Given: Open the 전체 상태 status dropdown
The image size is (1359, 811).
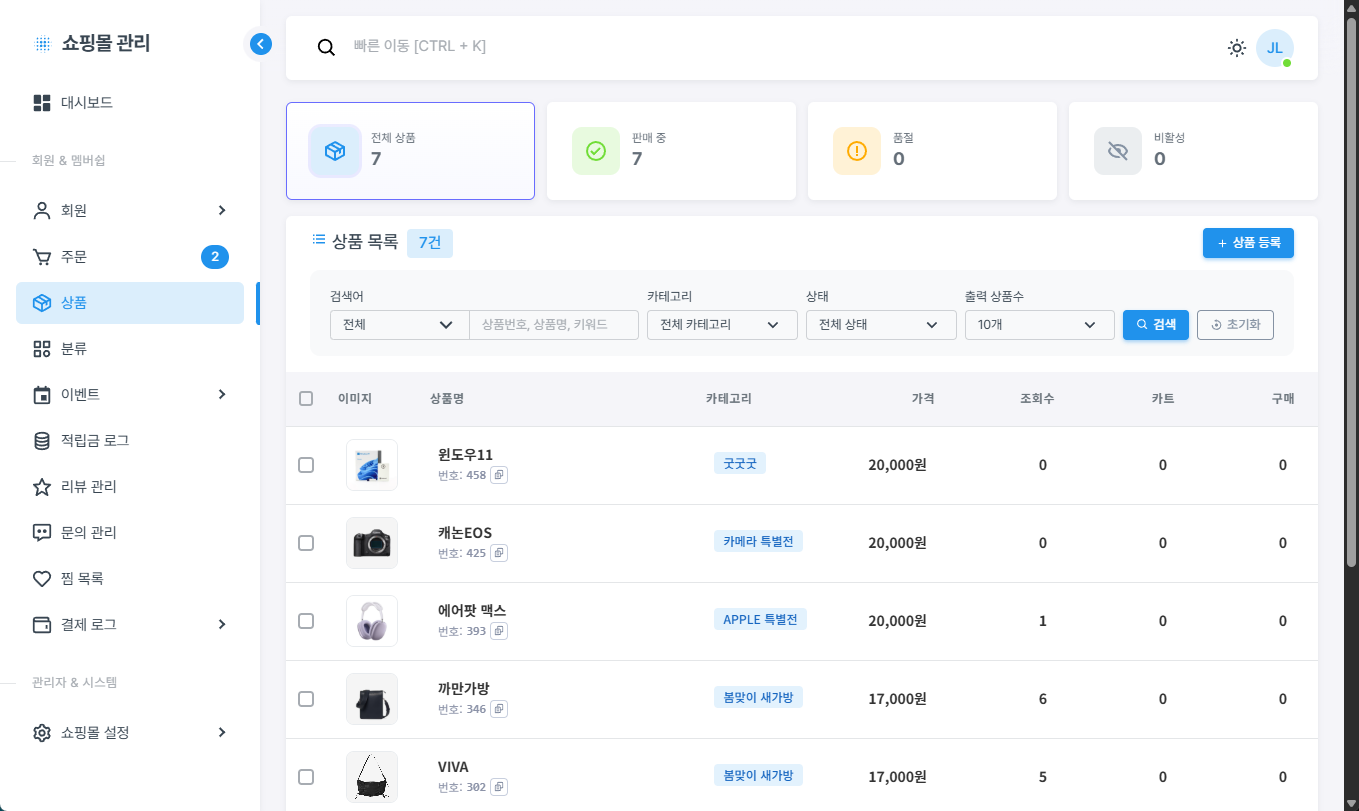Looking at the screenshot, I should [x=880, y=325].
